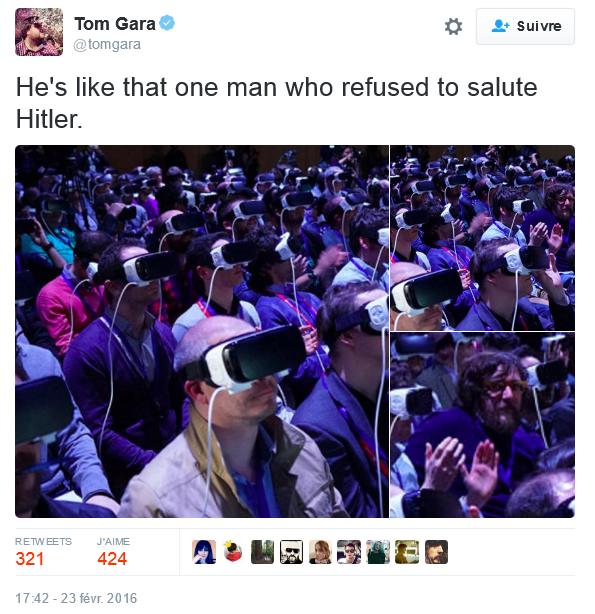This screenshot has width=595, height=614.
Task: Open the large VR audience photo
Action: pyautogui.click(x=202, y=331)
